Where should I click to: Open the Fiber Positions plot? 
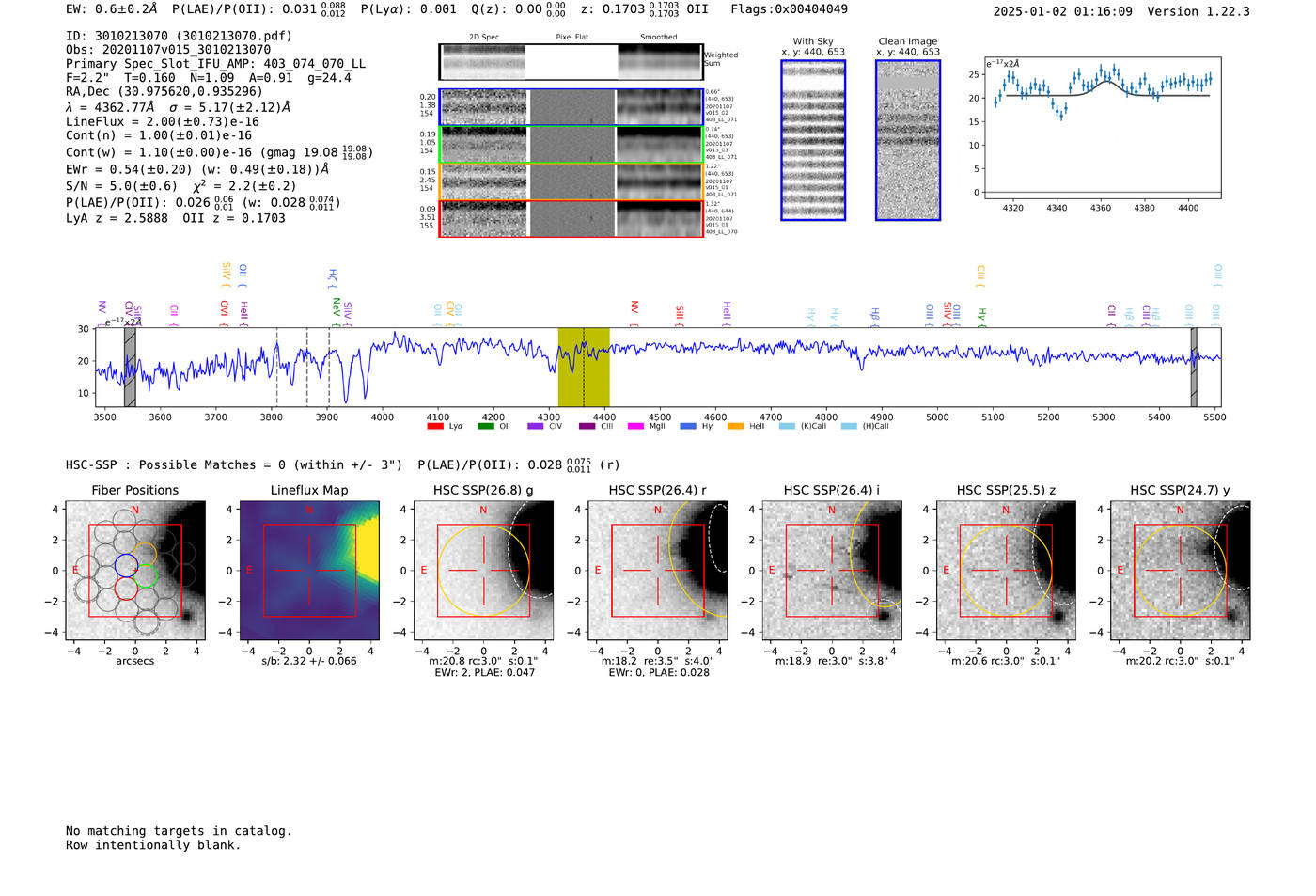click(x=135, y=571)
